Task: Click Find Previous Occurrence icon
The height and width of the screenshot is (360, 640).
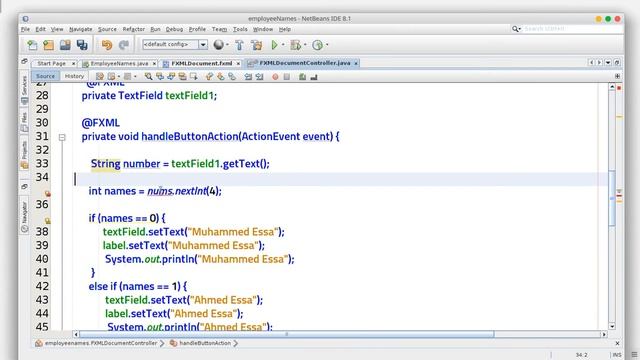Action: click(160, 76)
